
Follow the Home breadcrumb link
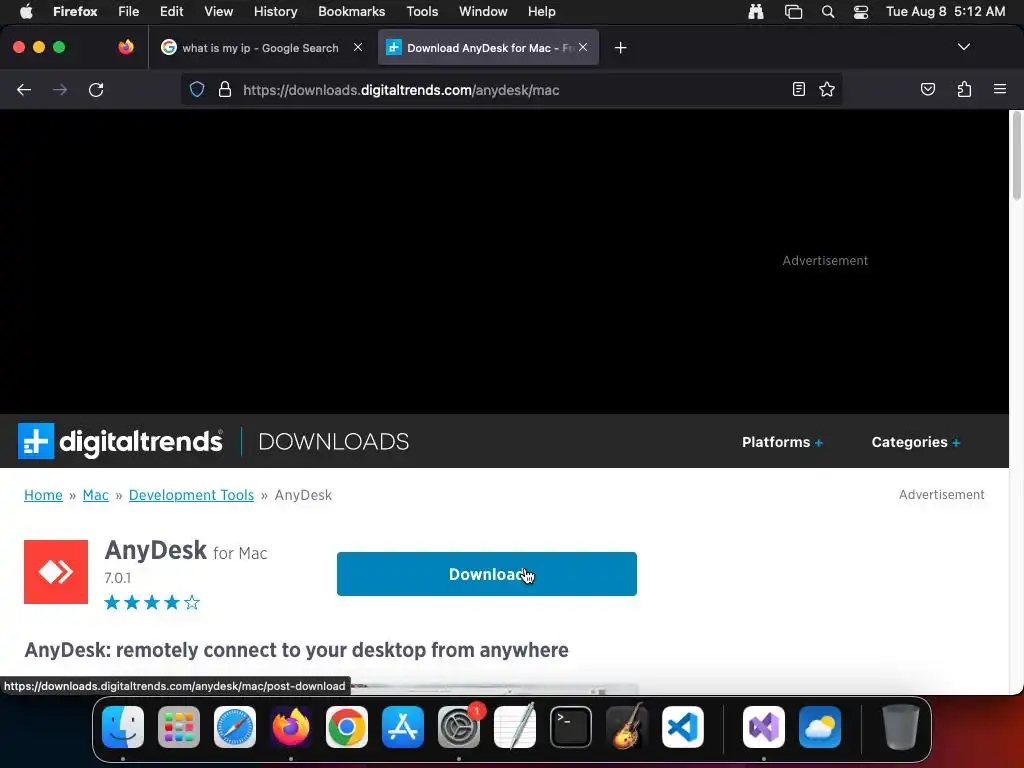point(43,495)
